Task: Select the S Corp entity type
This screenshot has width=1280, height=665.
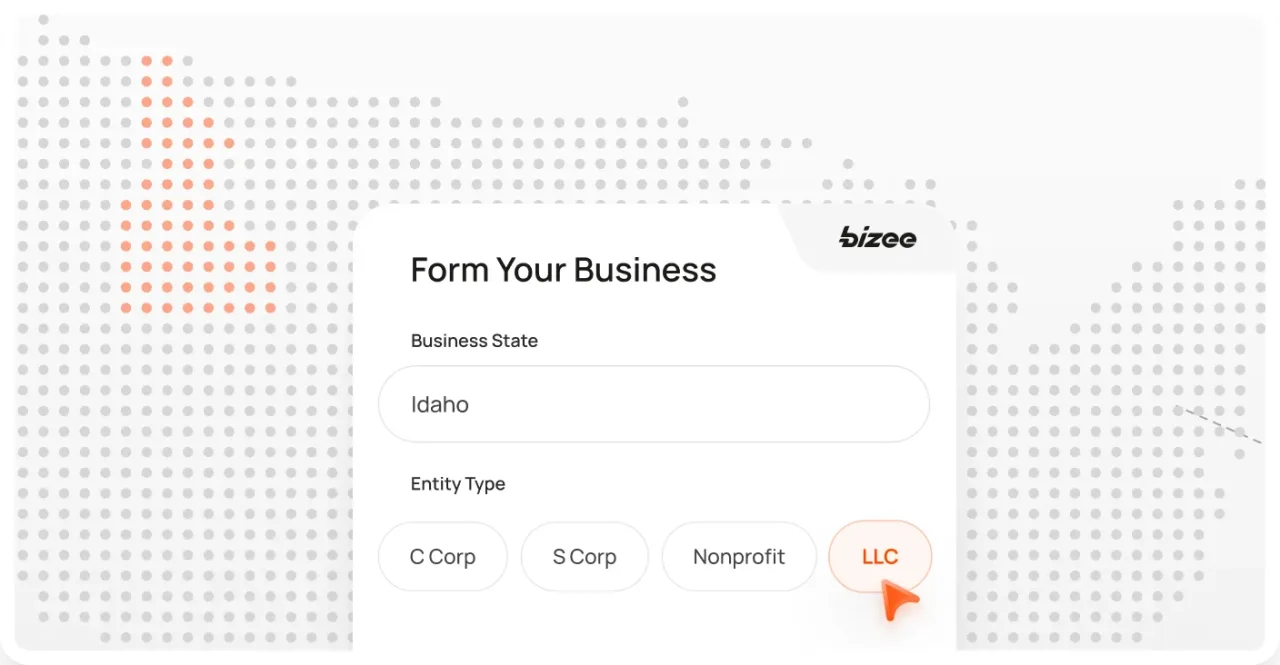Action: 584,556
